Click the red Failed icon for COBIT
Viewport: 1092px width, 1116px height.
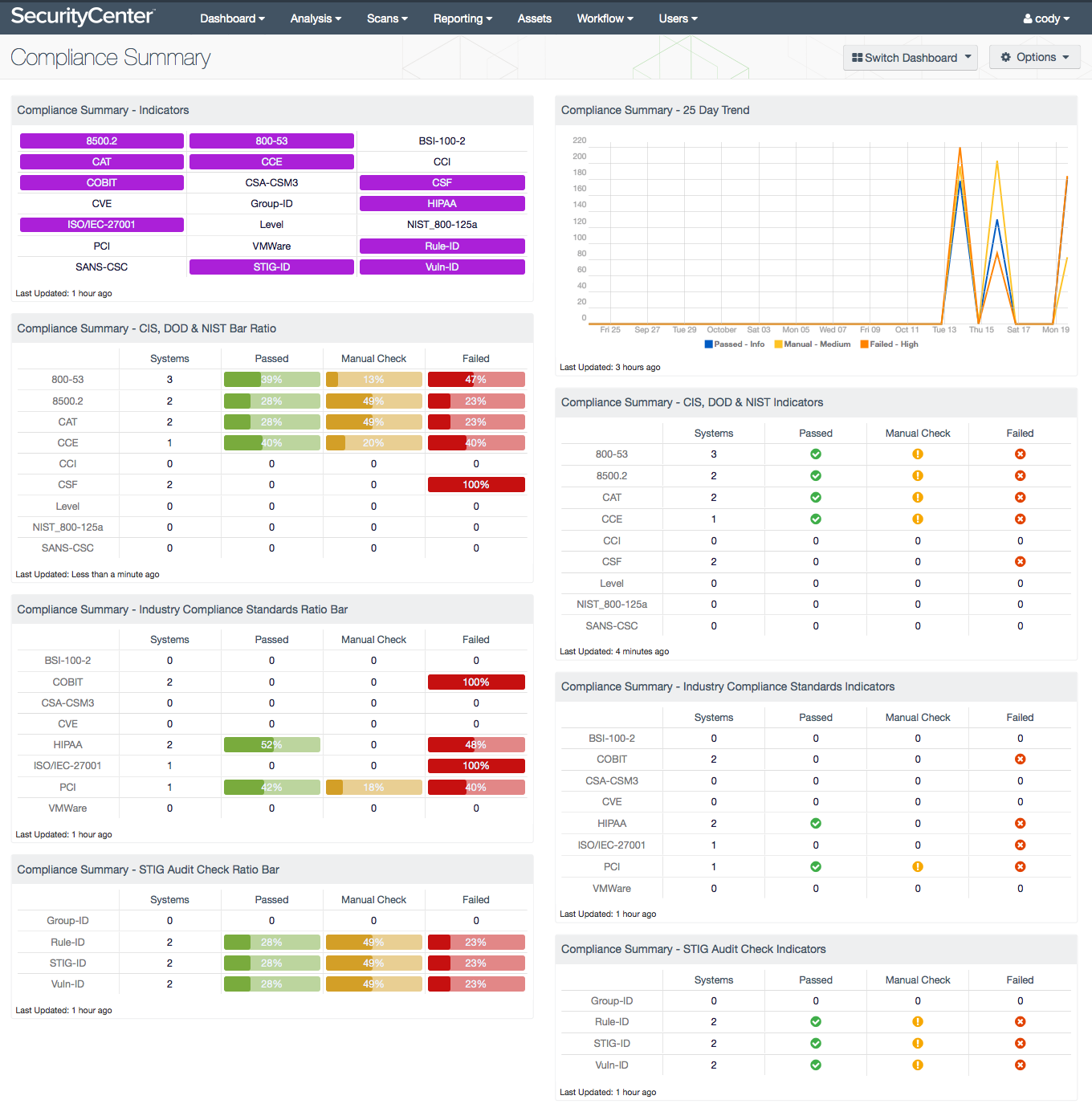(1020, 760)
